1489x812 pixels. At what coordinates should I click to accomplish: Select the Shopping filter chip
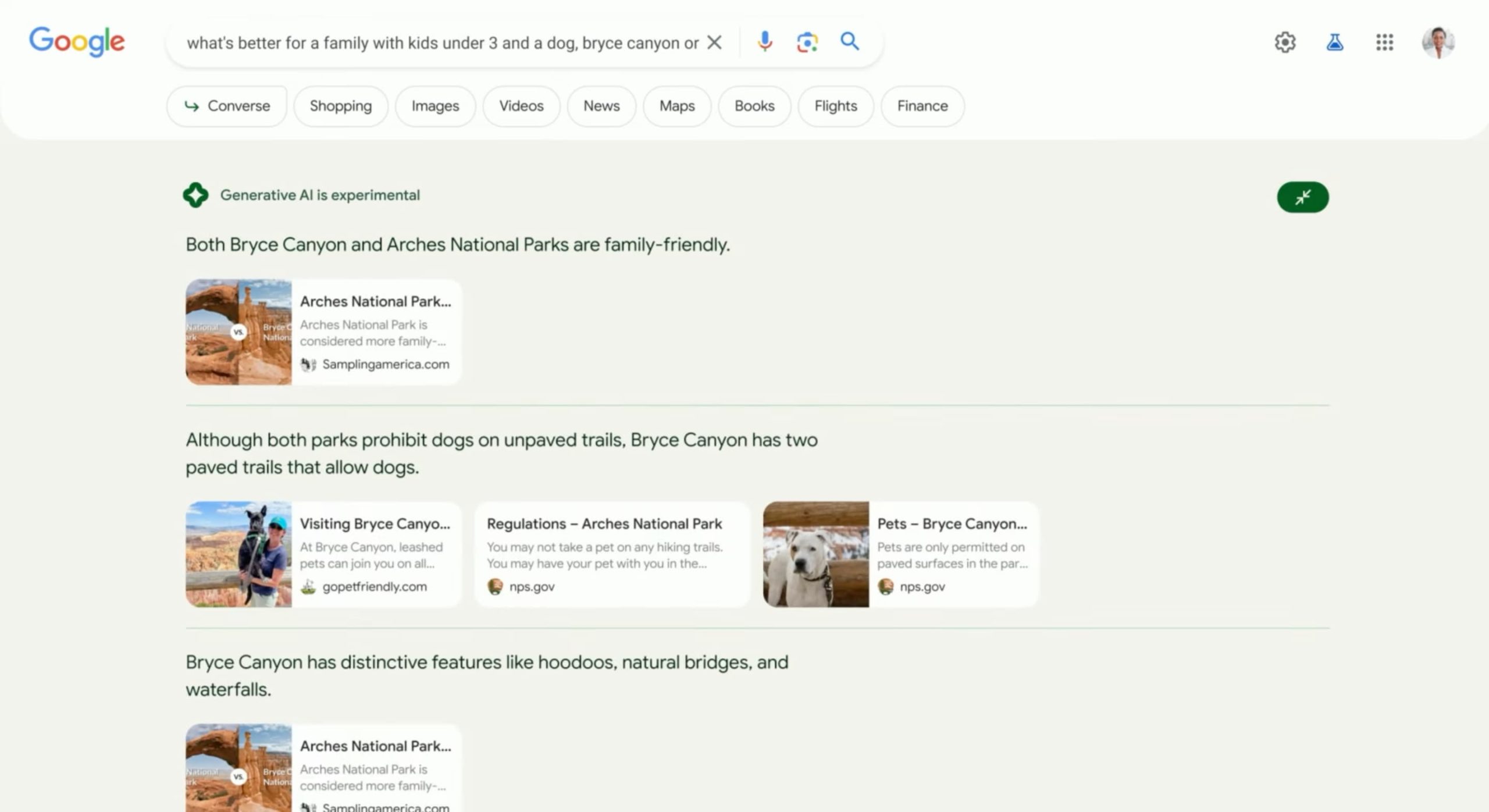click(x=340, y=106)
